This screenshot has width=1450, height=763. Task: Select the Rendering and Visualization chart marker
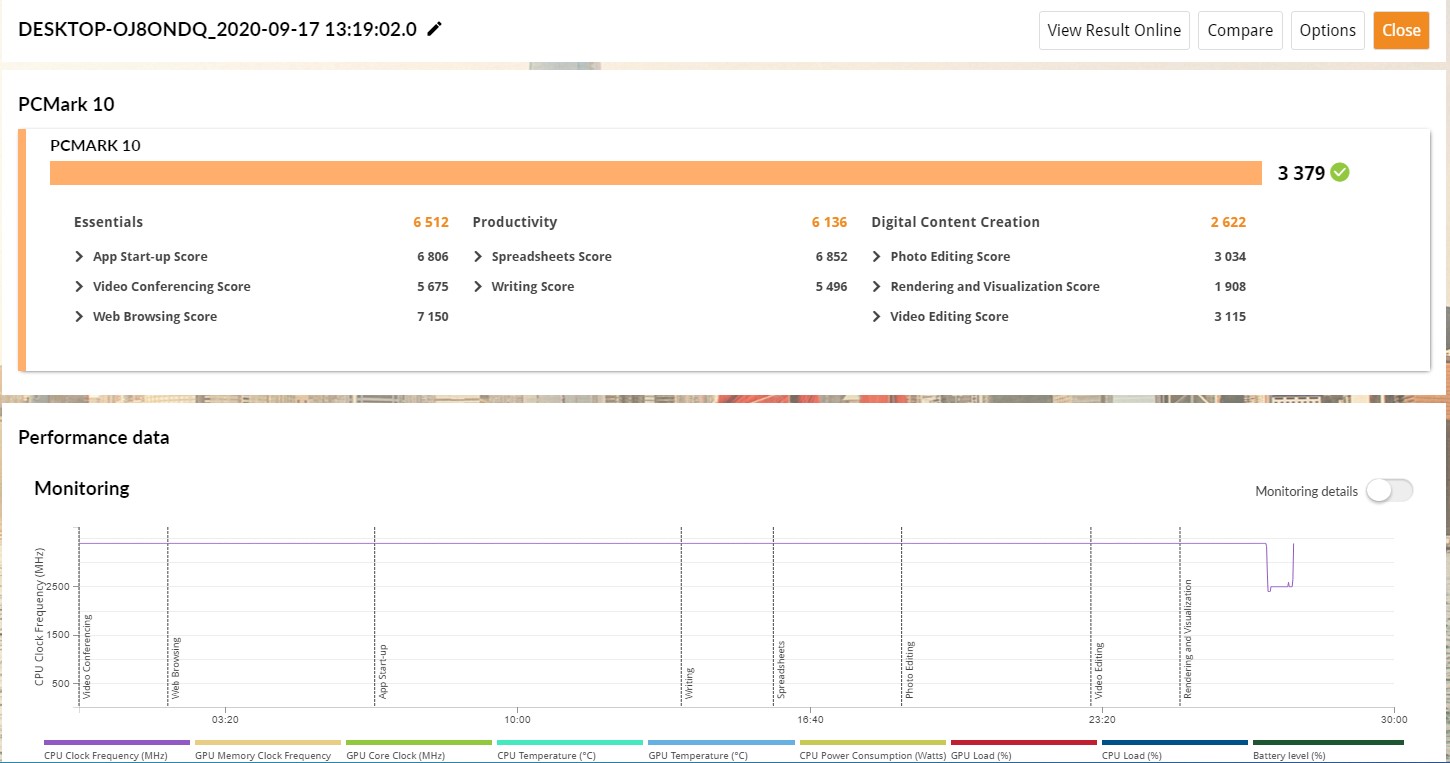click(1188, 639)
